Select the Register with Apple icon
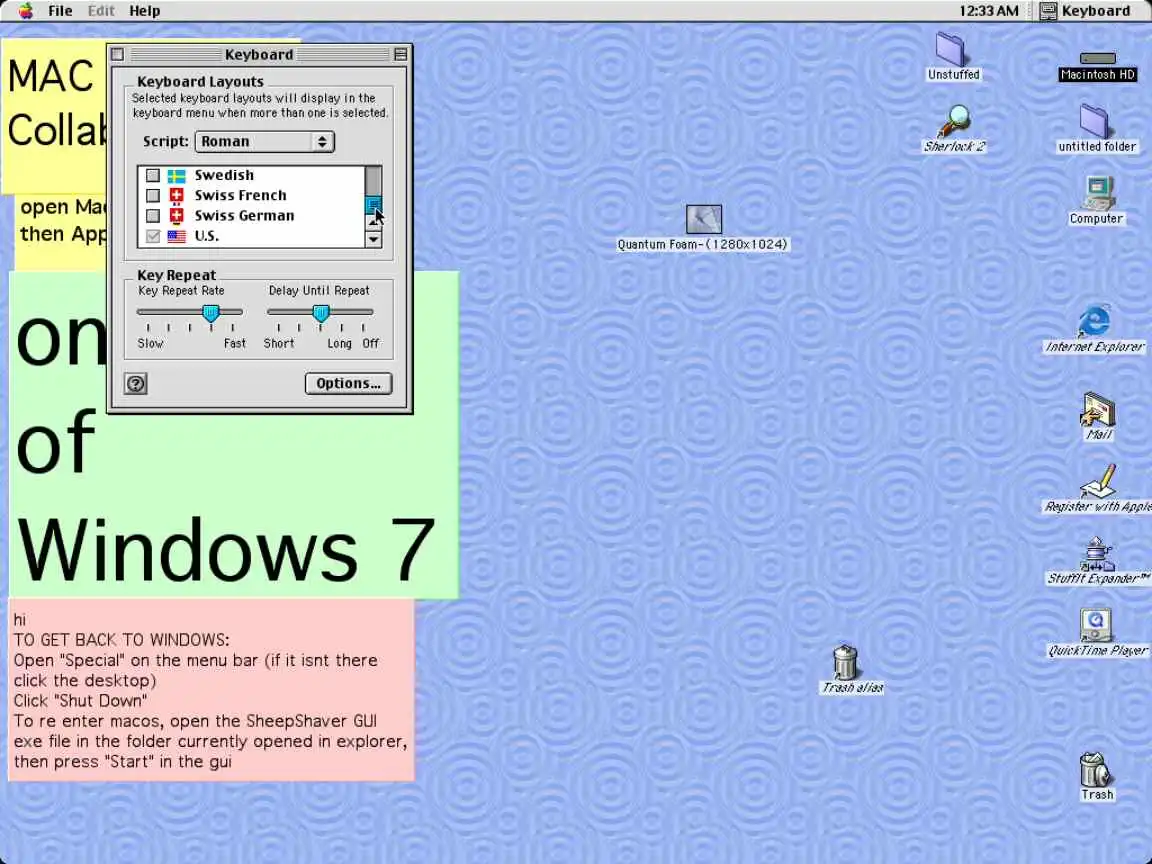1152x864 pixels. coord(1098,481)
